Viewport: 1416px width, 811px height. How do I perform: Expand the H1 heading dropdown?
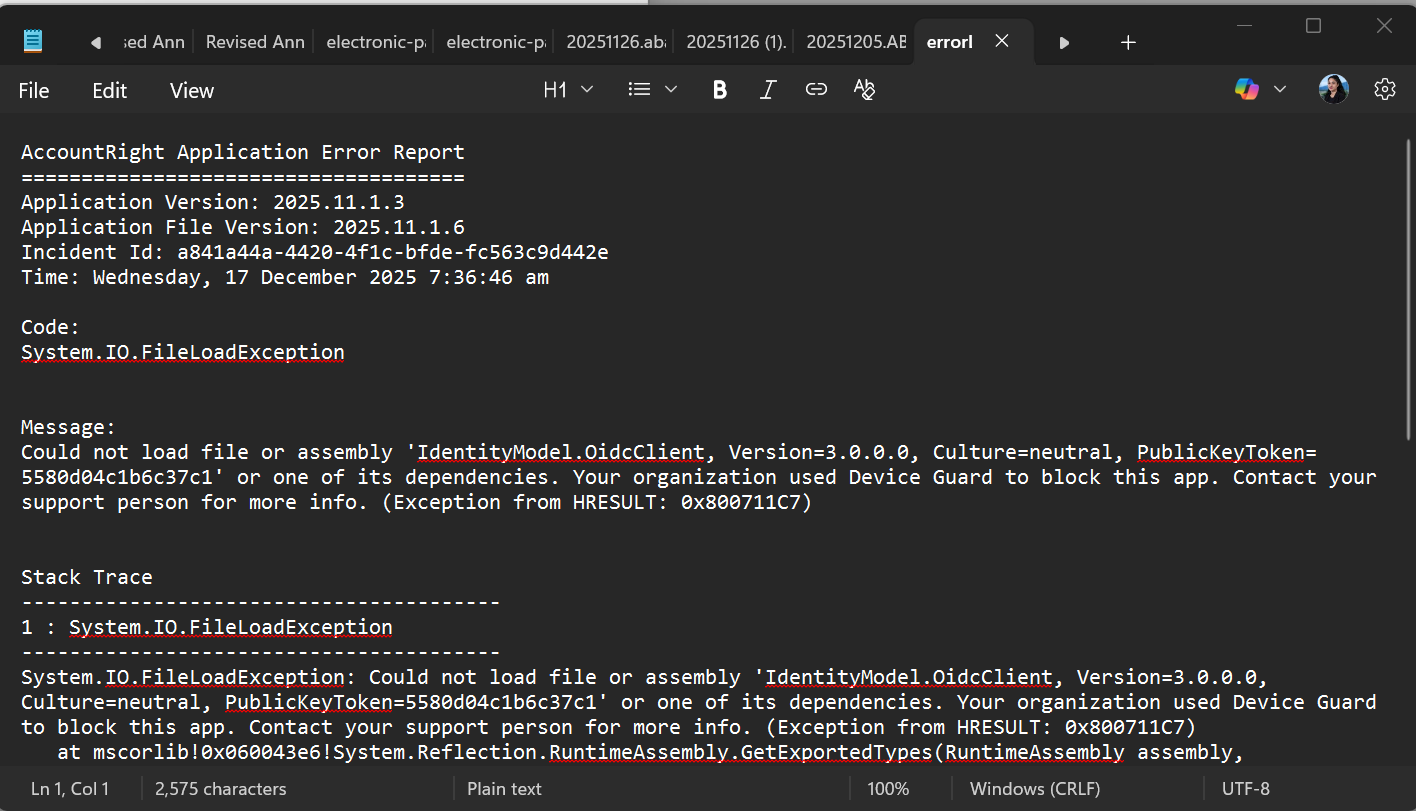click(x=568, y=90)
